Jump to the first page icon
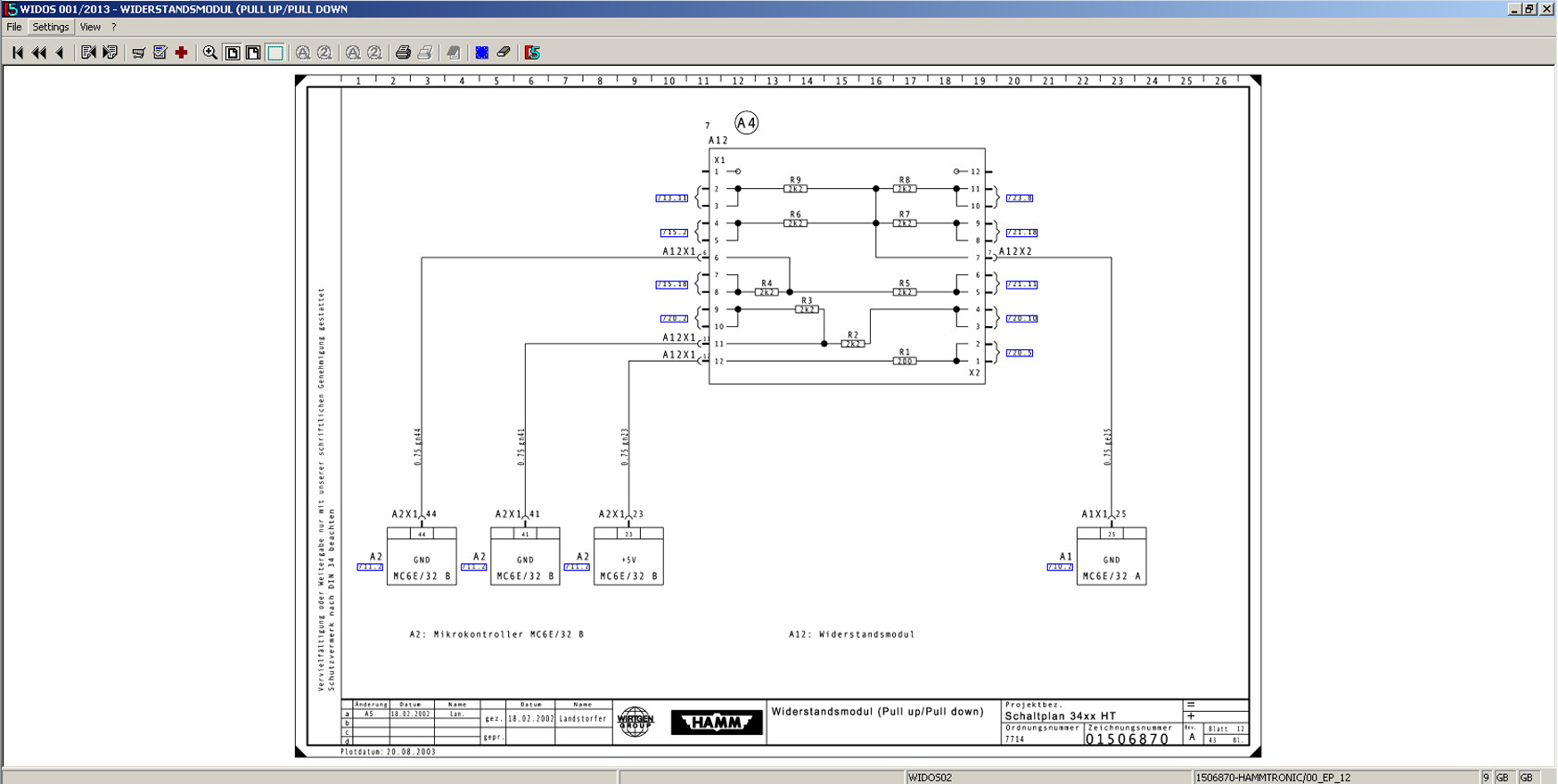 (x=17, y=53)
